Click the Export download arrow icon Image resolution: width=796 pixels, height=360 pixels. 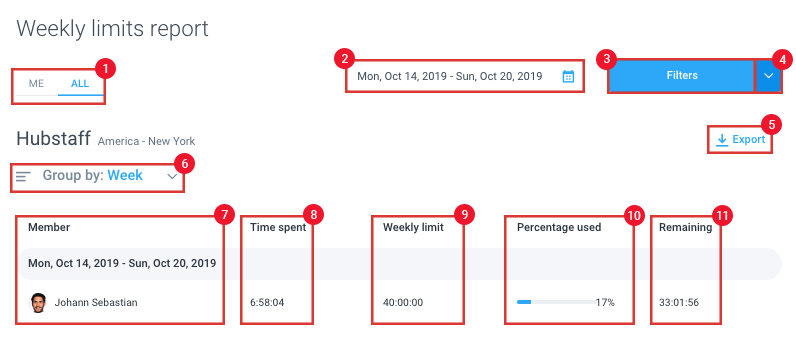721,140
